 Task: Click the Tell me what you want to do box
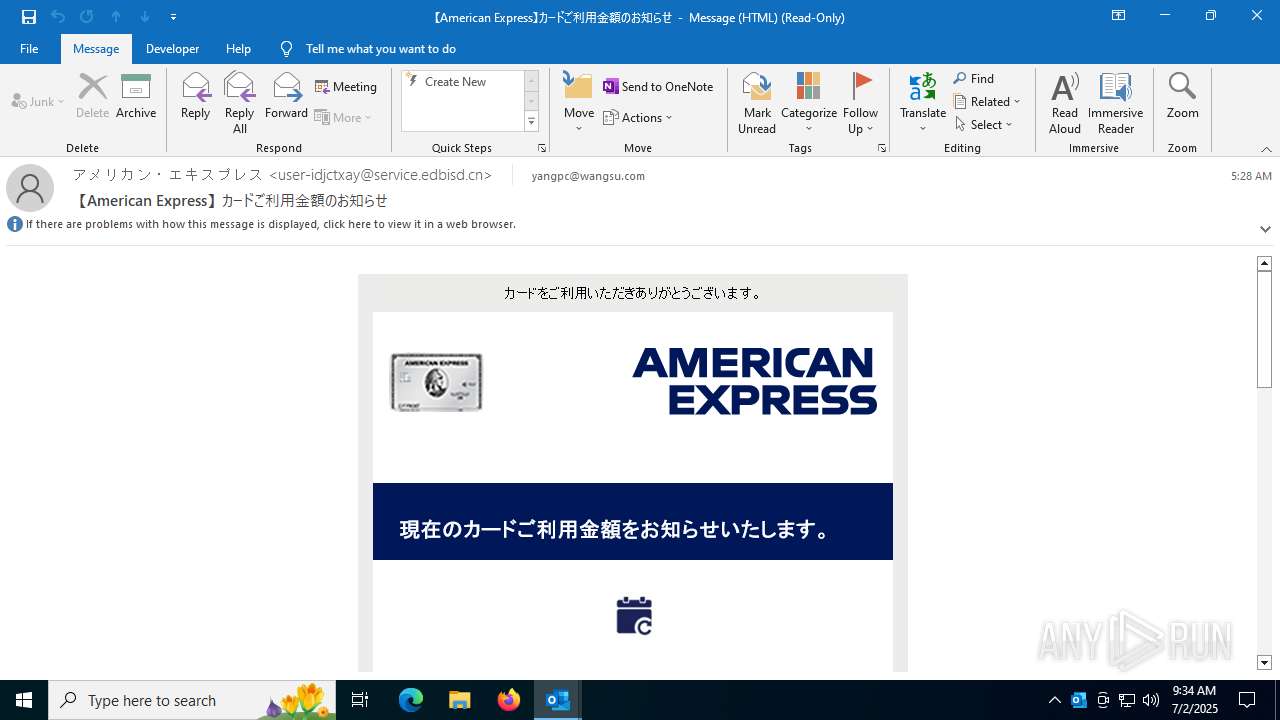pyautogui.click(x=380, y=49)
